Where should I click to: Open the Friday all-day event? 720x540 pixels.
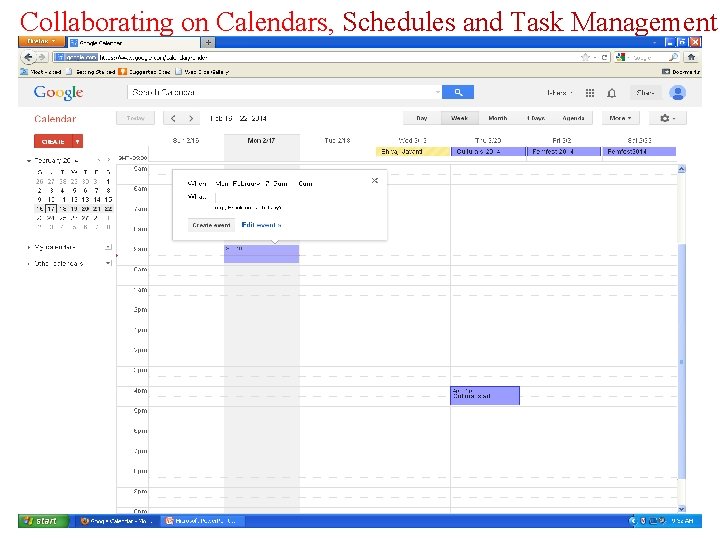tap(564, 152)
